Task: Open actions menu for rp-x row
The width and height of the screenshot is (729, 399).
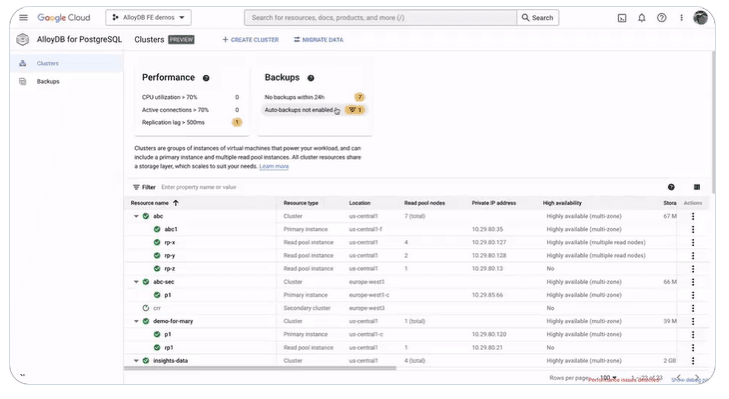Action: tap(693, 242)
